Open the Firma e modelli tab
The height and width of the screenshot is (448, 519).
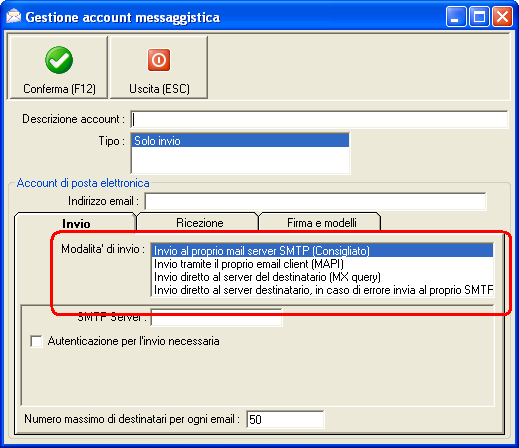tap(320, 222)
